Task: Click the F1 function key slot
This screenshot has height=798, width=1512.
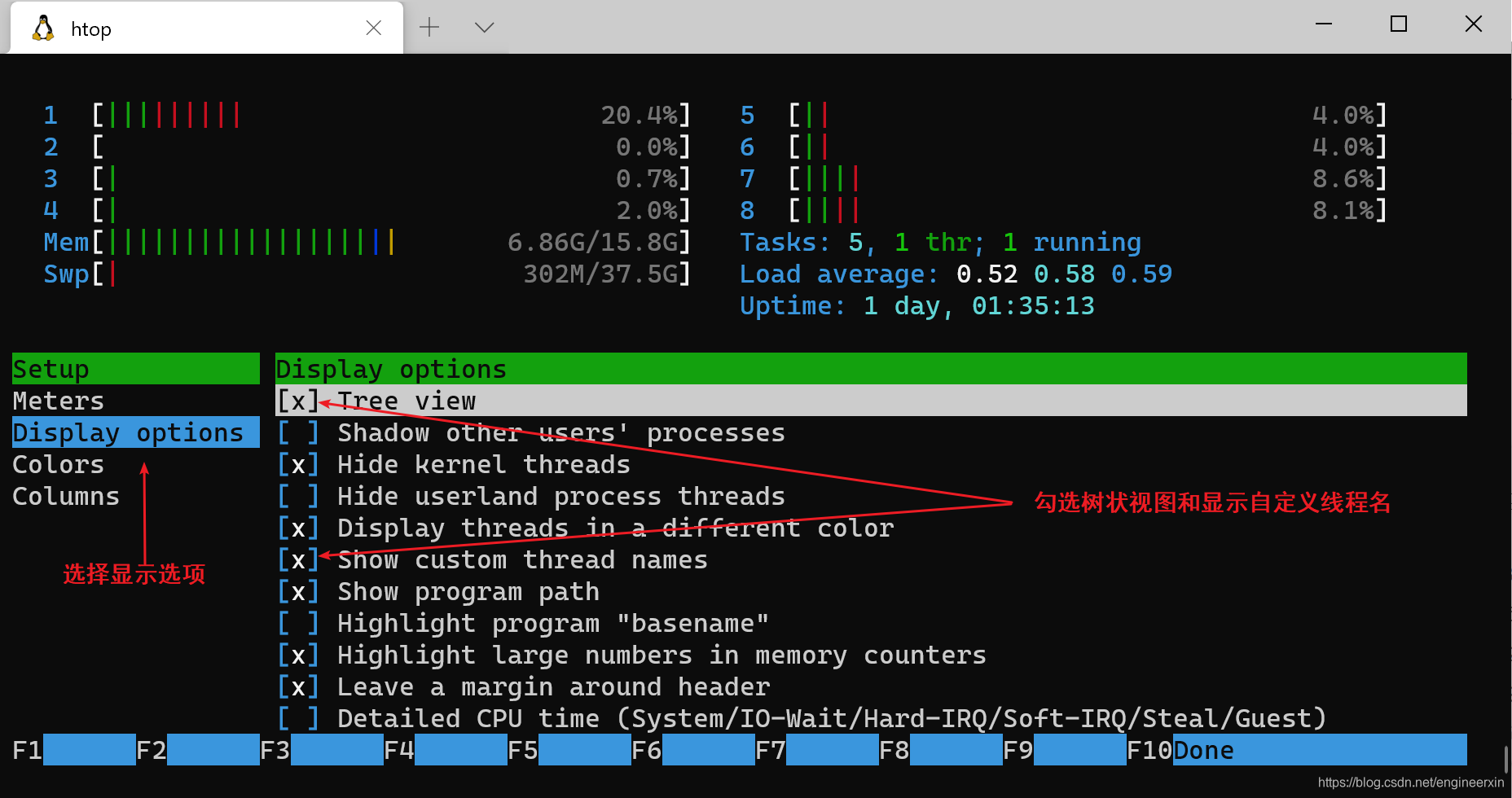Action: pos(74,750)
